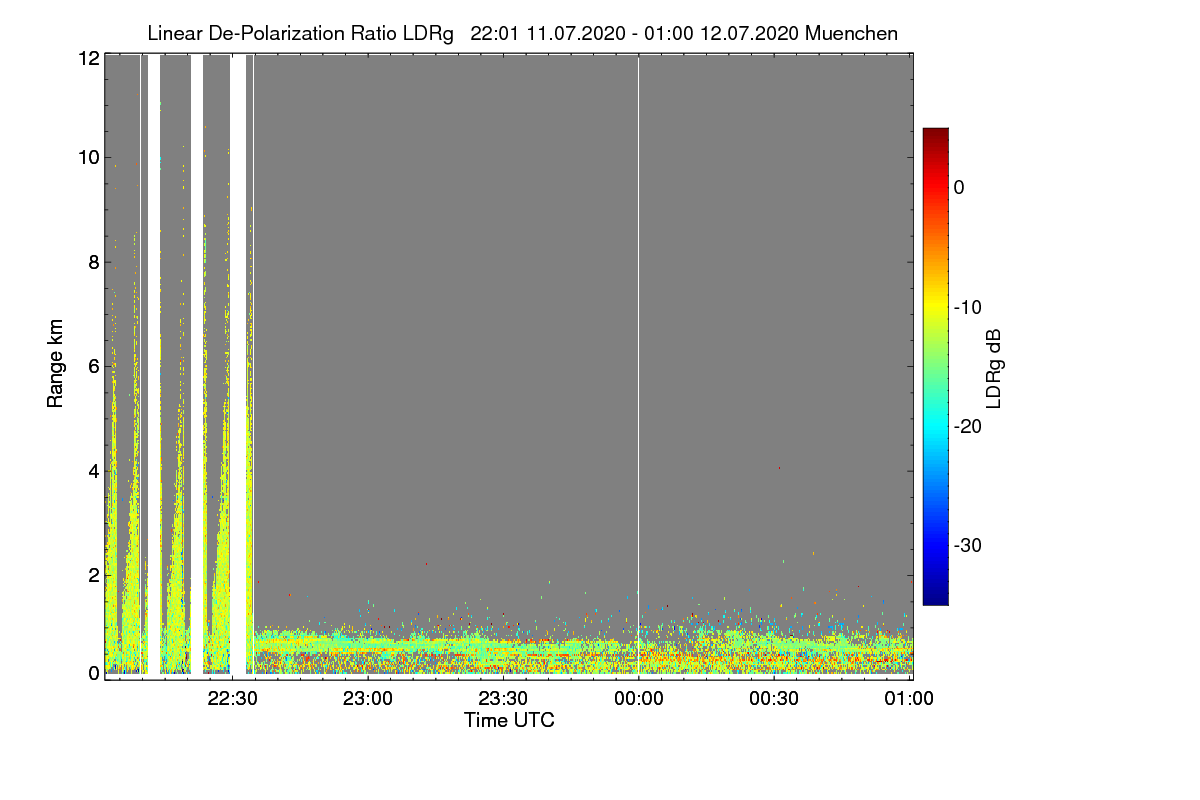The height and width of the screenshot is (800, 1200).
Task: Click the 4 range tick label
Action: 94,471
